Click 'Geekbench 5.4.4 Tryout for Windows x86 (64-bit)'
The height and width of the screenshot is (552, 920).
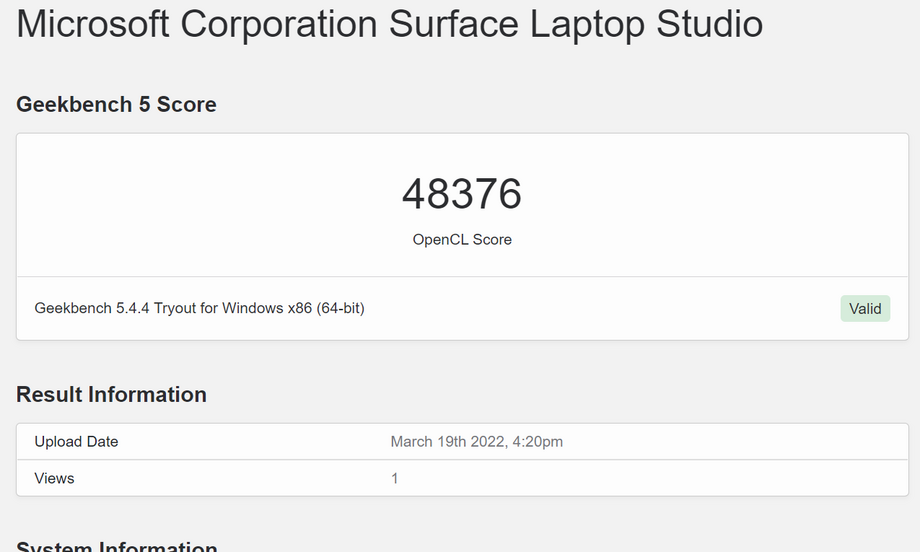pos(199,308)
